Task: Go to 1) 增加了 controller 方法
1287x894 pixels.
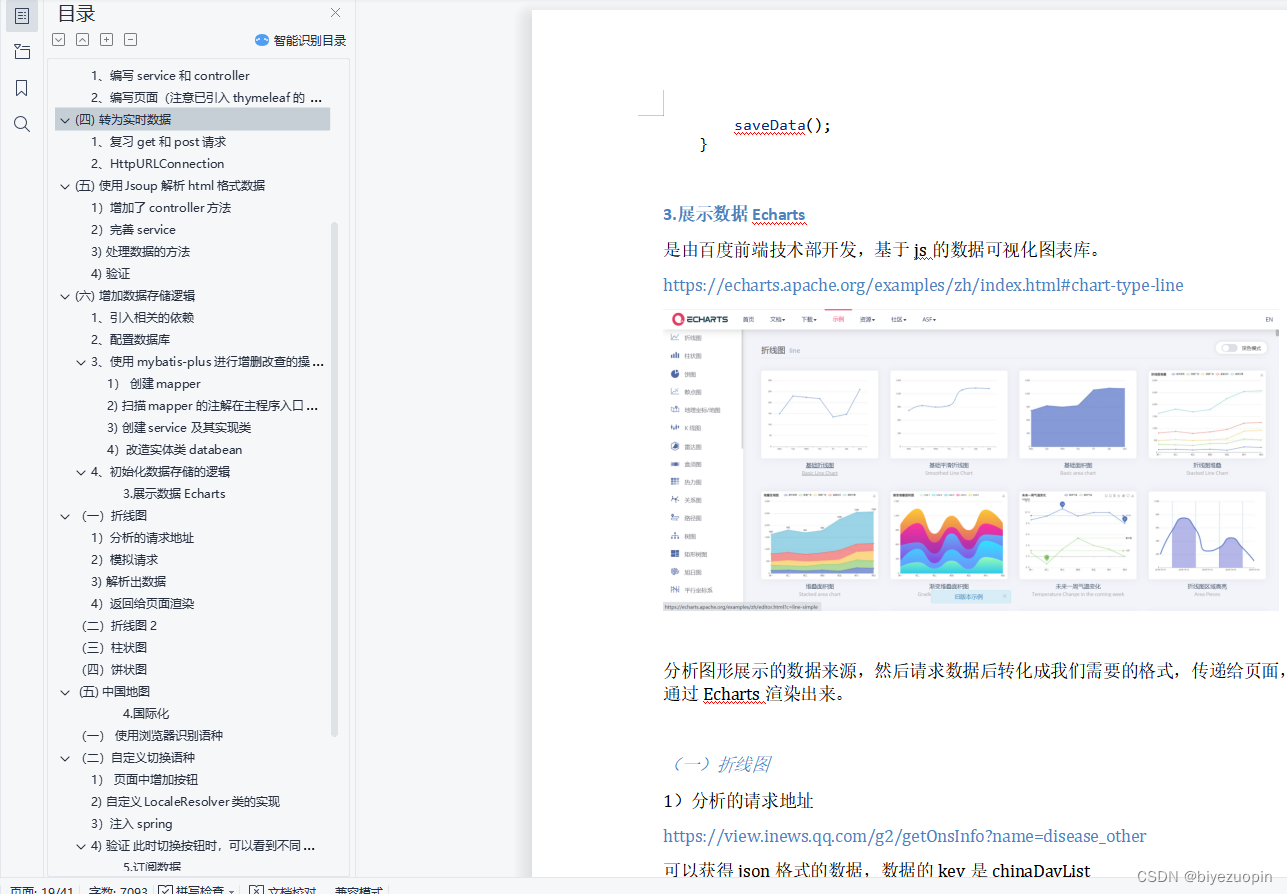Action: click(161, 208)
